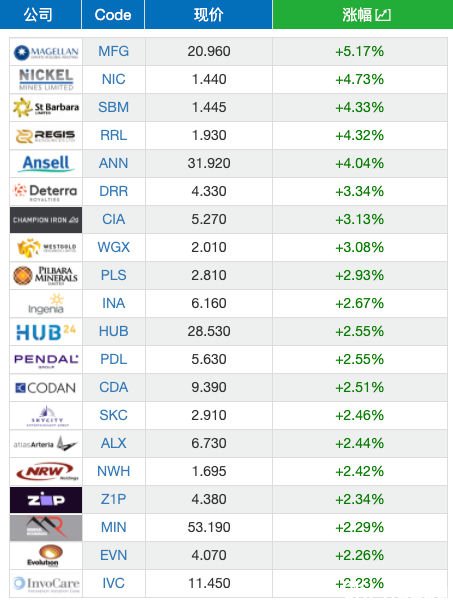Select the +4.04% change for ANN
The image size is (453, 603).
pyautogui.click(x=360, y=163)
